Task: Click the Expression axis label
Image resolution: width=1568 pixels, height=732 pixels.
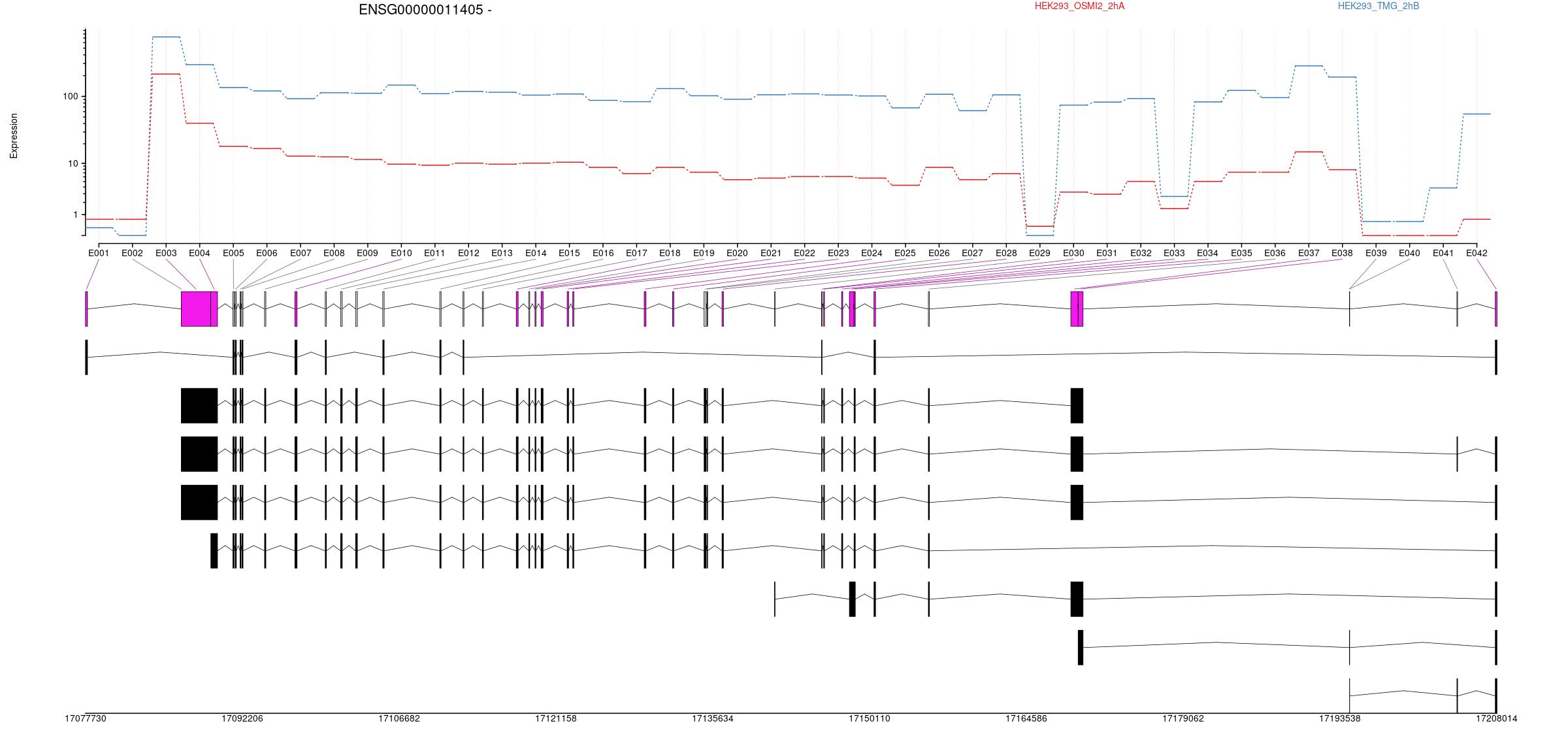Action: coord(14,136)
